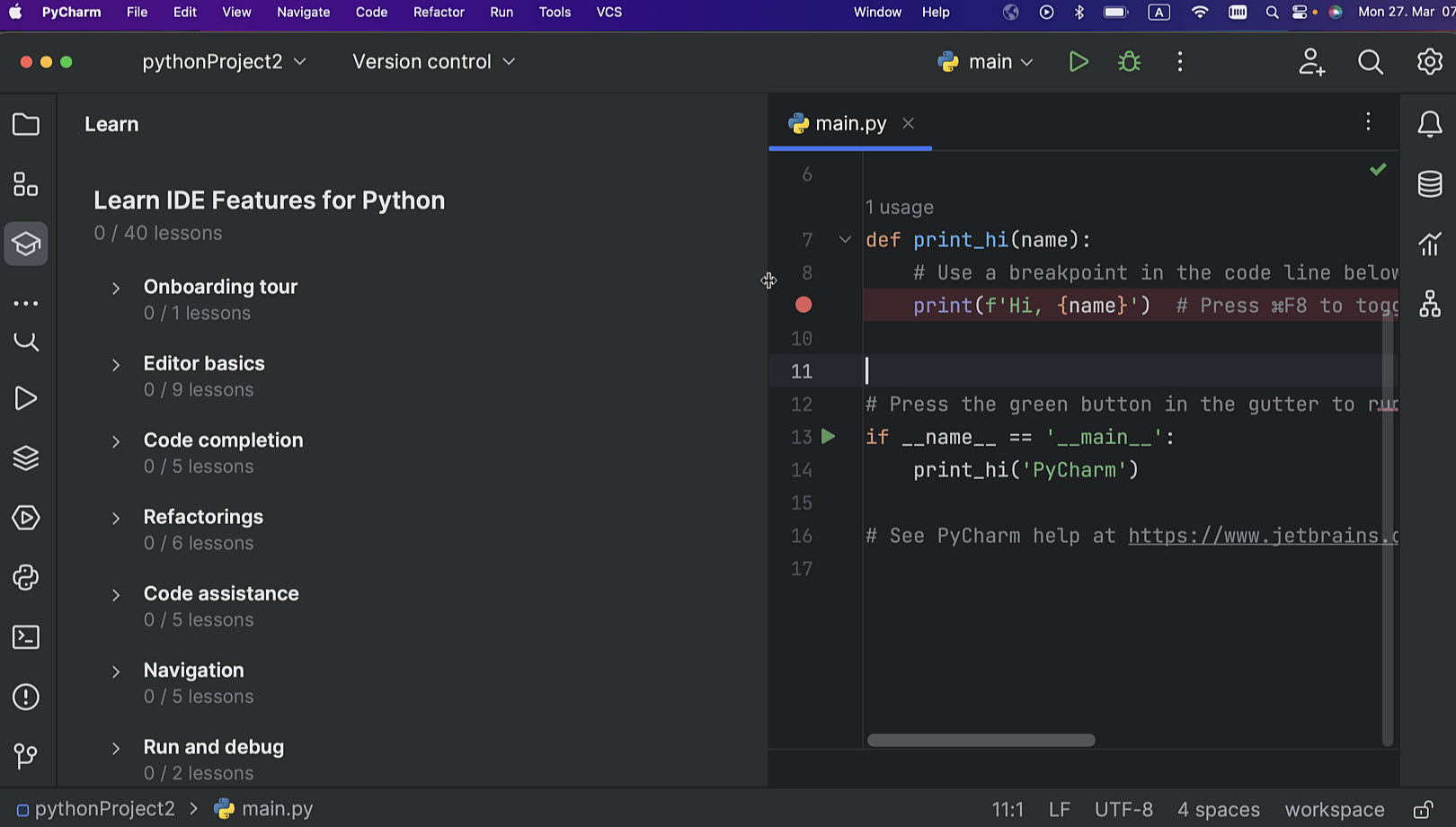Open the Problems tool window icon
The width and height of the screenshot is (1456, 827).
tap(26, 697)
